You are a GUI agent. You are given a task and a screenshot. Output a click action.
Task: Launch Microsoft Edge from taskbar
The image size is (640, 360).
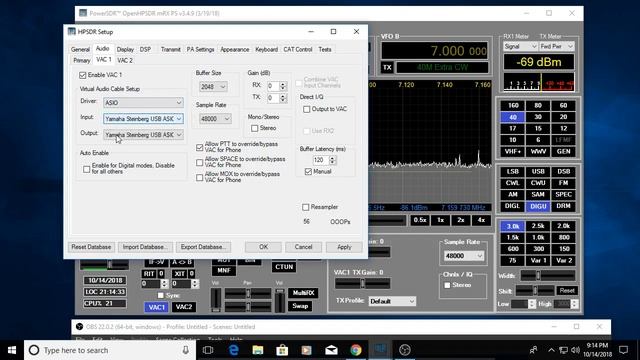[233, 350]
